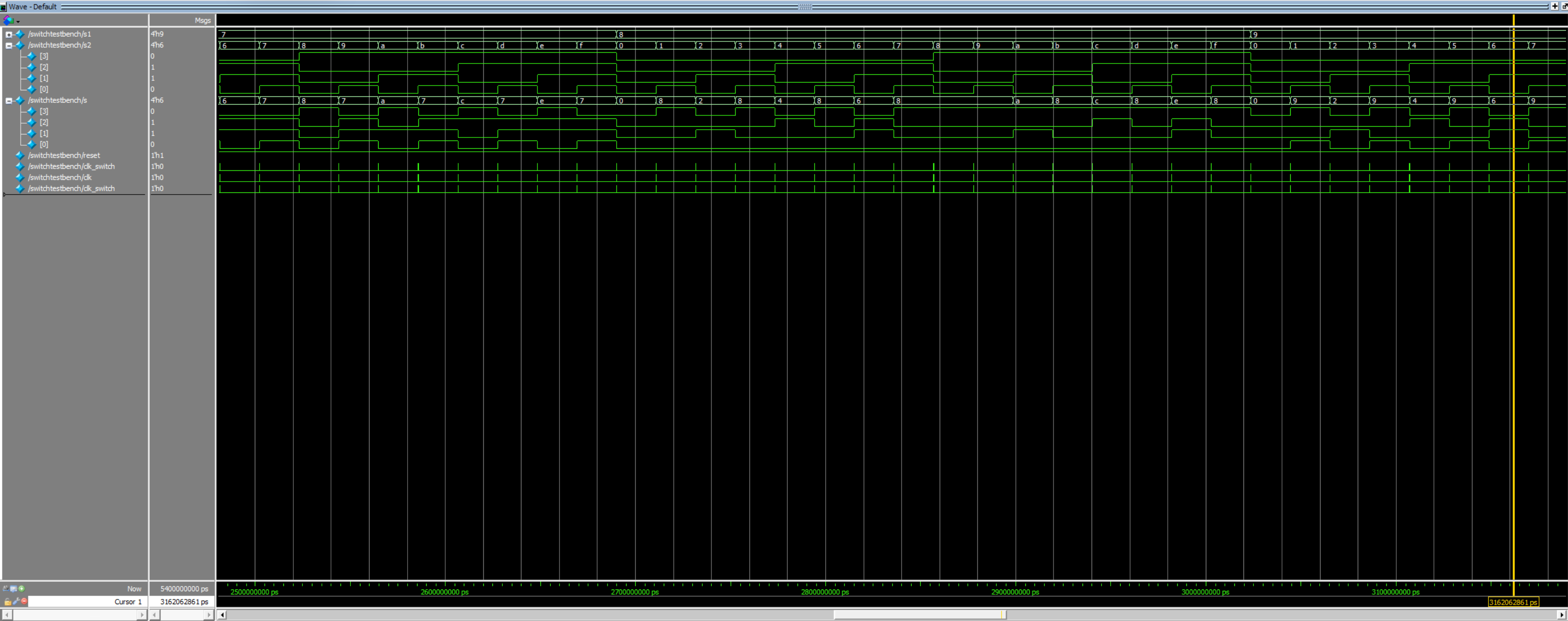Toggle the cursor lock padlock icon
The width and height of the screenshot is (1568, 621).
point(7,601)
